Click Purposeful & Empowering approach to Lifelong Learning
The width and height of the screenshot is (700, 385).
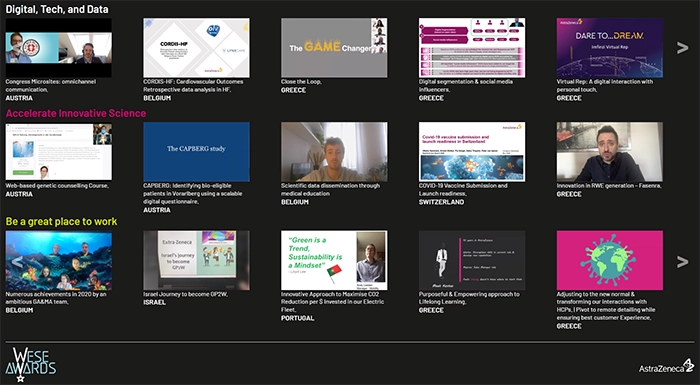[x=469, y=298]
